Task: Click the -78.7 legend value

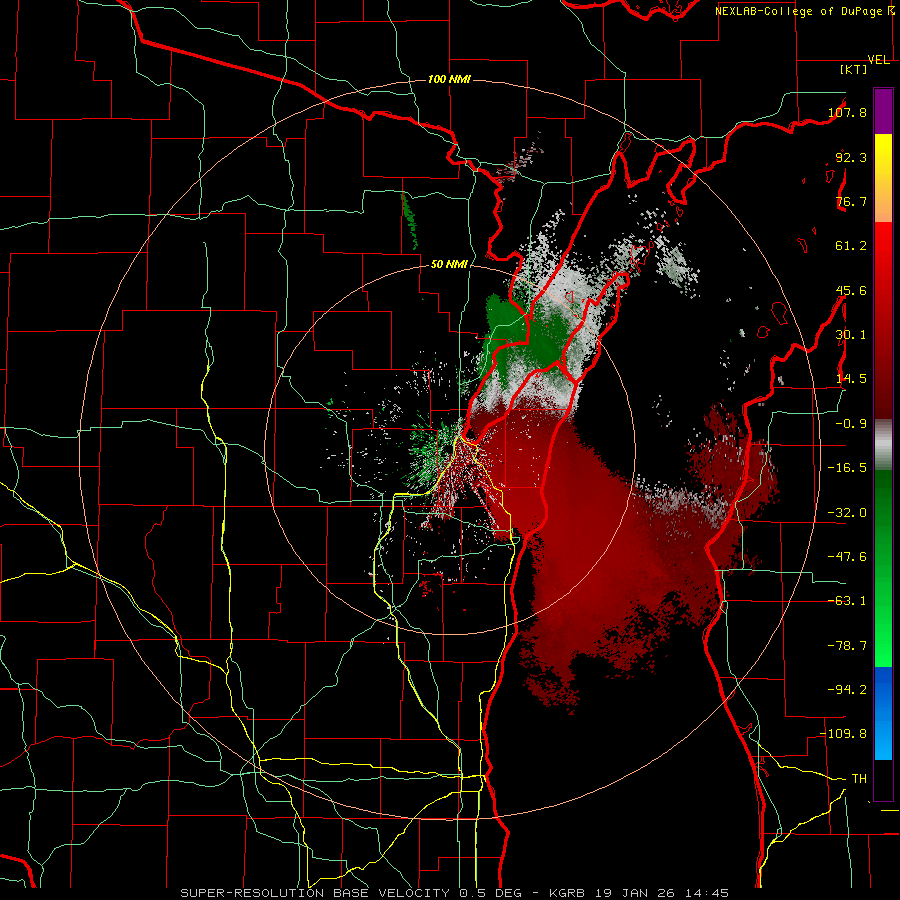Action: tap(847, 646)
